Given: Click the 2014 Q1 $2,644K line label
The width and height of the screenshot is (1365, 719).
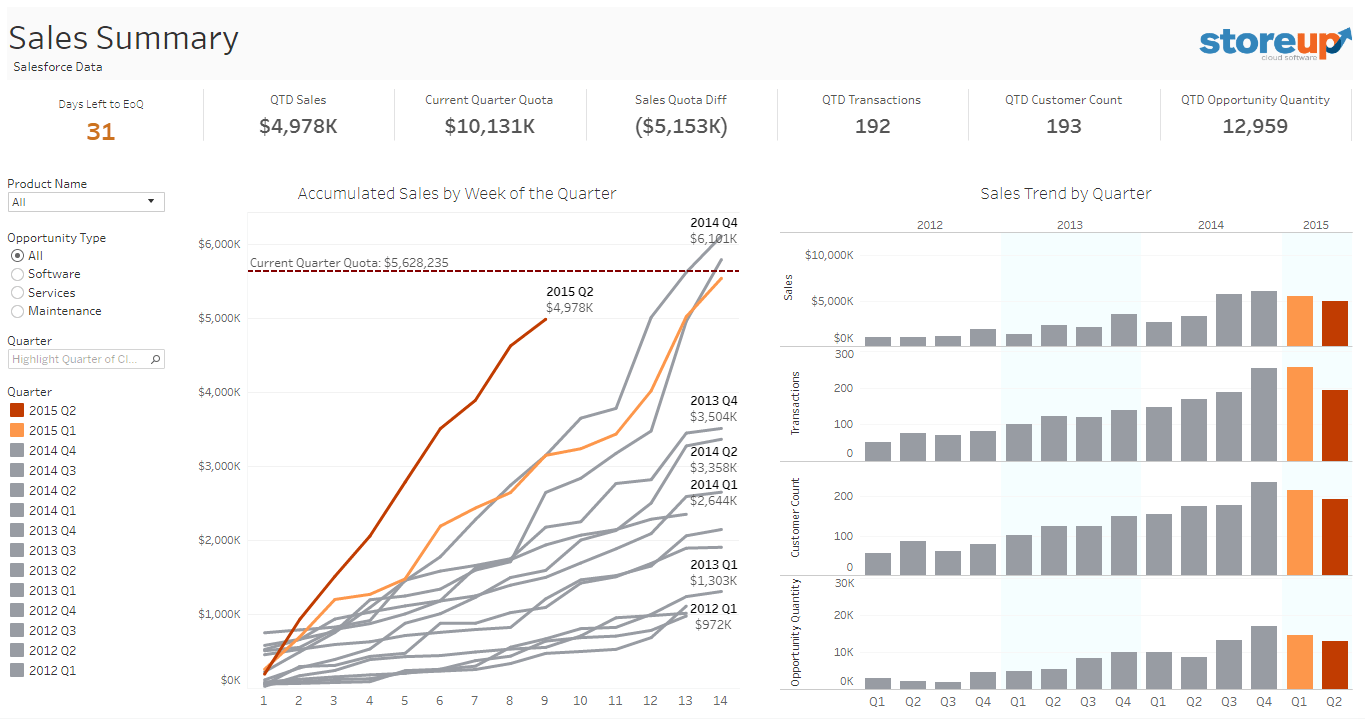Looking at the screenshot, I should click(x=714, y=492).
